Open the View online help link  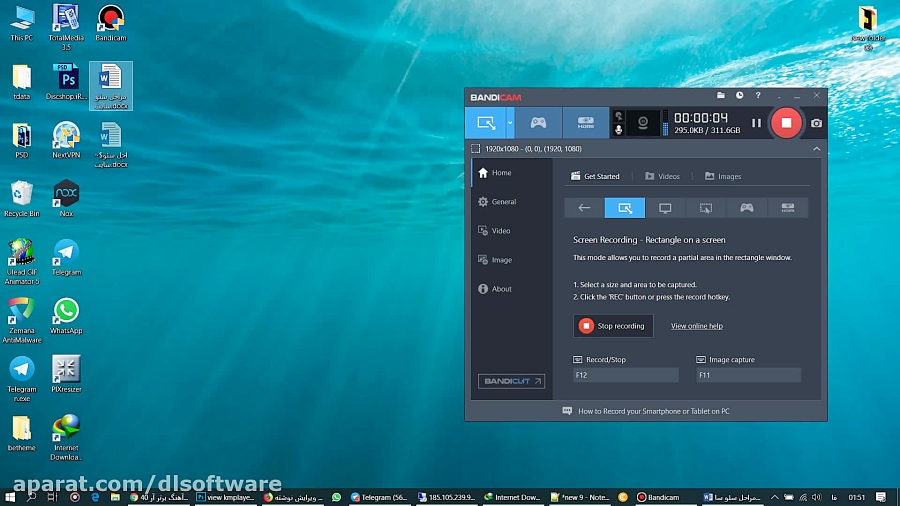697,326
